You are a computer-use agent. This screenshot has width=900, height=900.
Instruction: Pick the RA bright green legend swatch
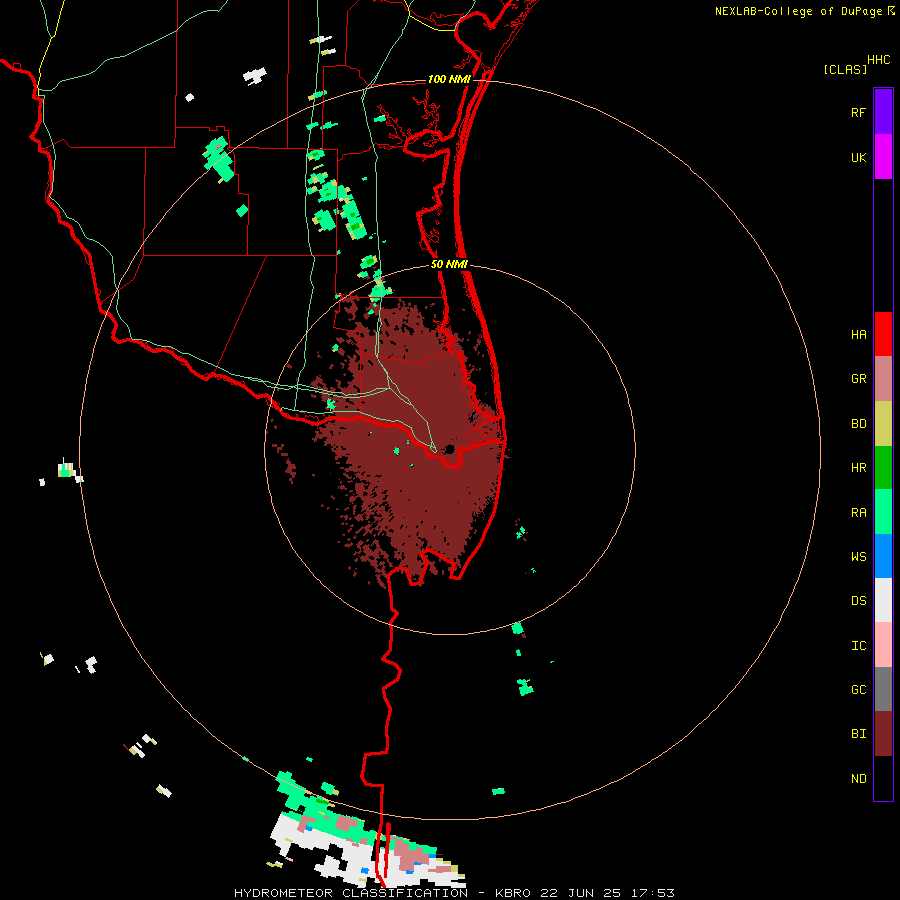click(x=883, y=512)
